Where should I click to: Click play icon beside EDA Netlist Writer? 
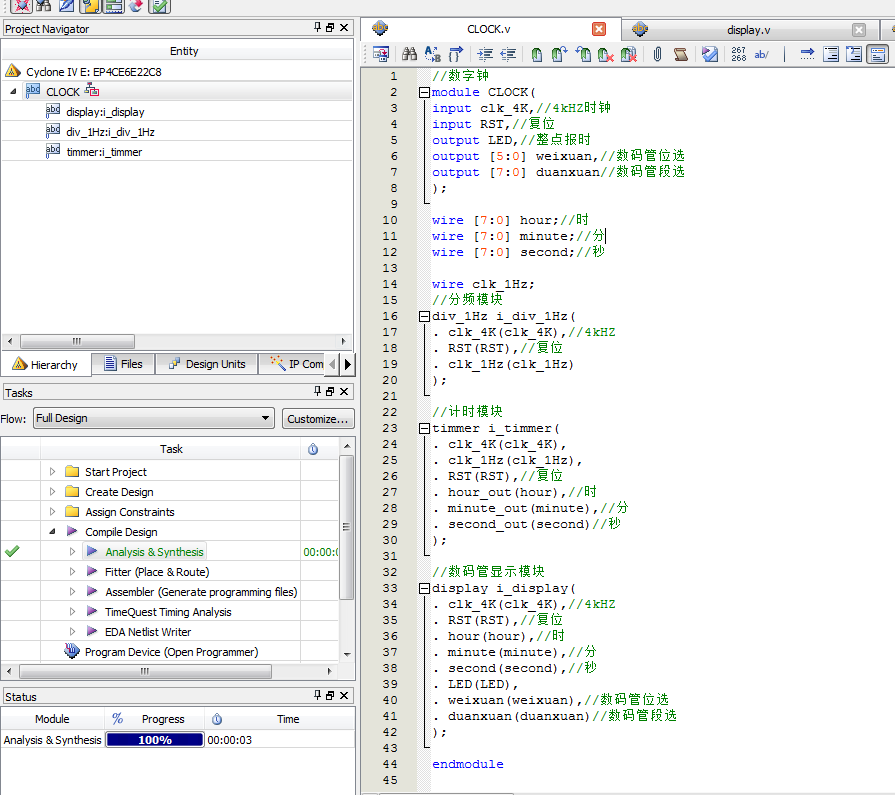click(x=92, y=631)
